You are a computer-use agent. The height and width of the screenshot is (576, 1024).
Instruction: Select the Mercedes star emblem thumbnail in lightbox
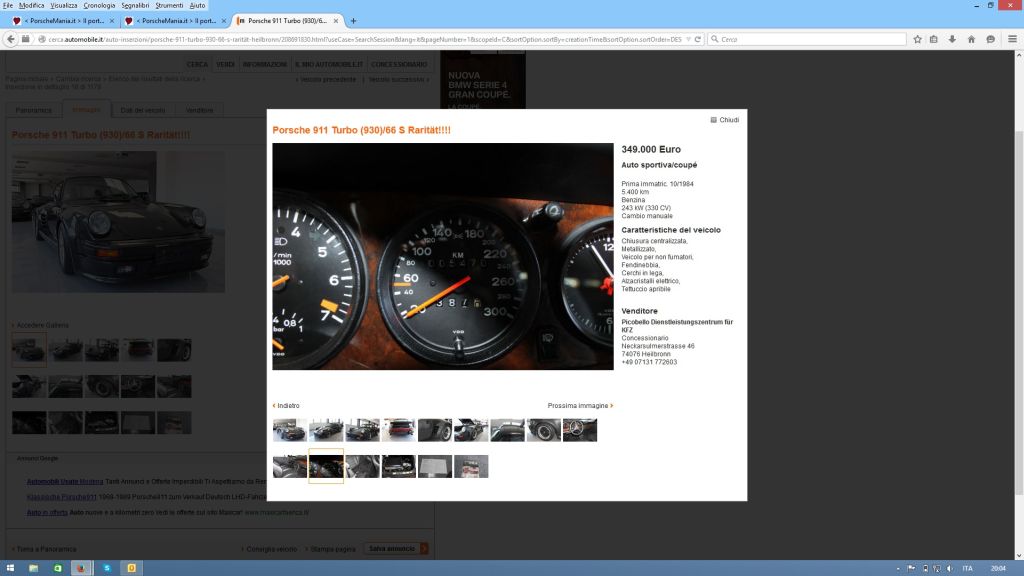tap(580, 430)
